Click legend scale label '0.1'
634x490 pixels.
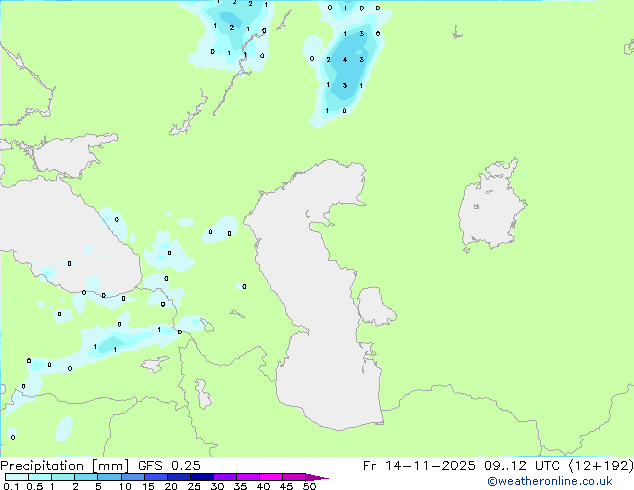pos(11,486)
